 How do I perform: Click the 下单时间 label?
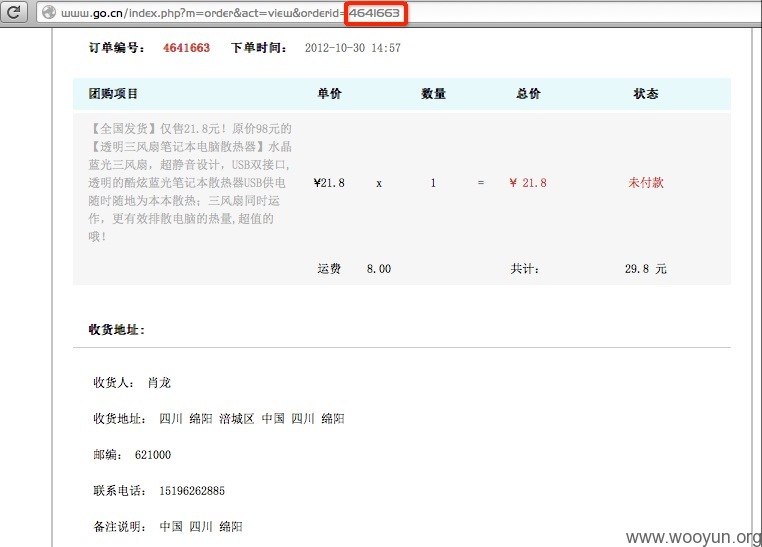click(x=259, y=48)
